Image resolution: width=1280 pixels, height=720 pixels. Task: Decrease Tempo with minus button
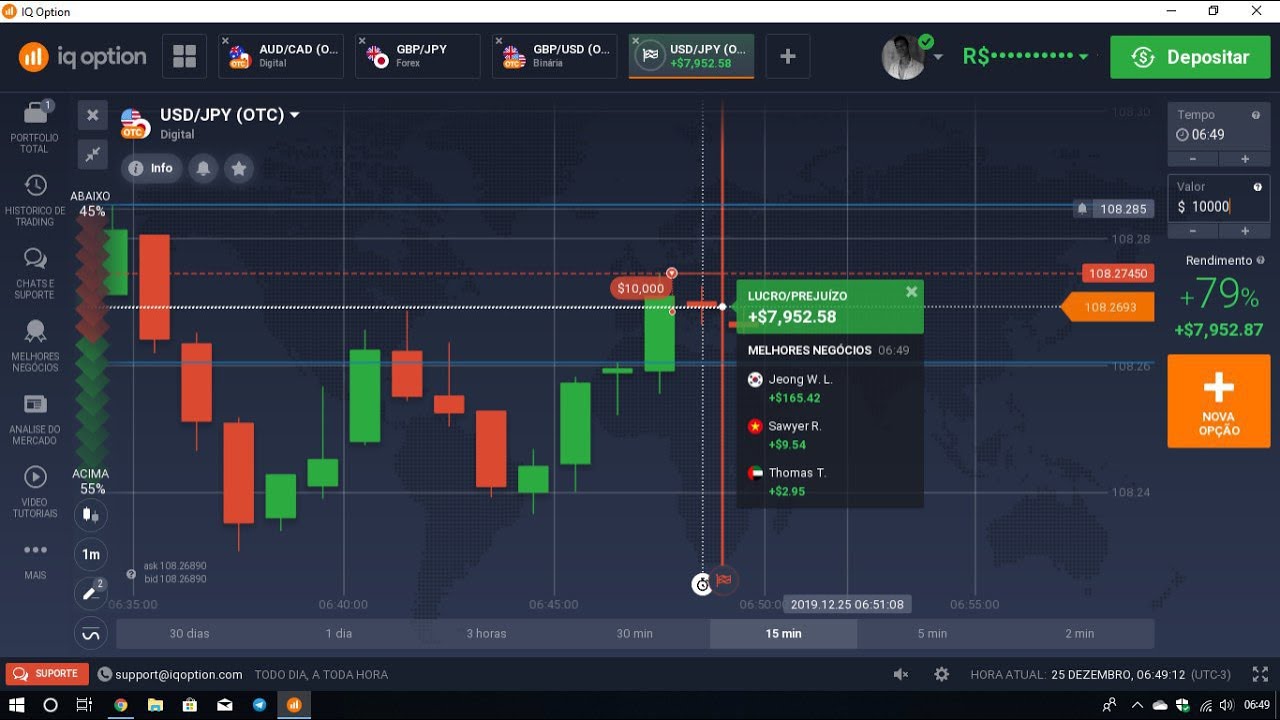pos(1194,159)
